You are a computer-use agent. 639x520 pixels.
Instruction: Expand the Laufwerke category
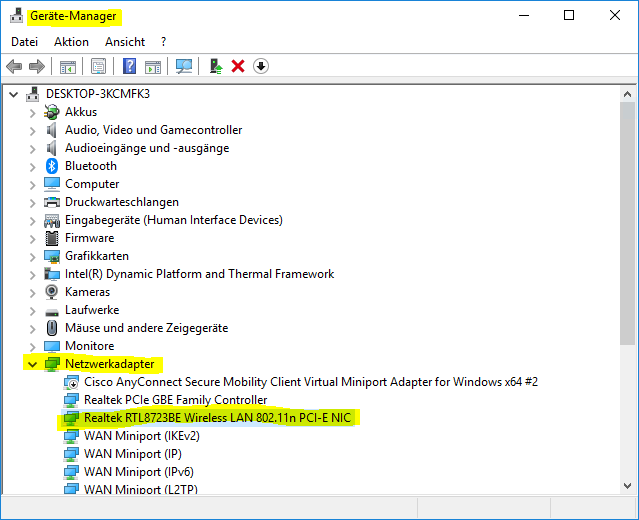(x=32, y=310)
